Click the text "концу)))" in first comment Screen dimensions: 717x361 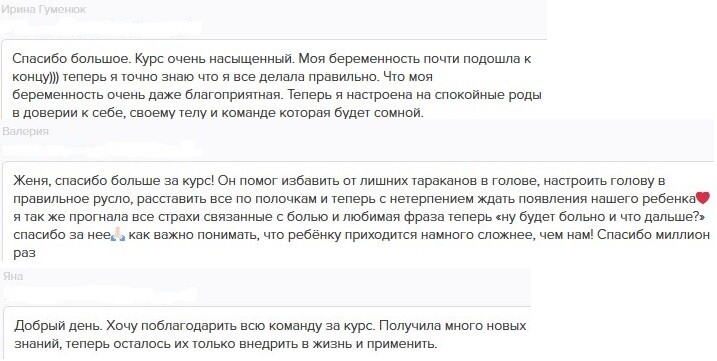(x=35, y=77)
